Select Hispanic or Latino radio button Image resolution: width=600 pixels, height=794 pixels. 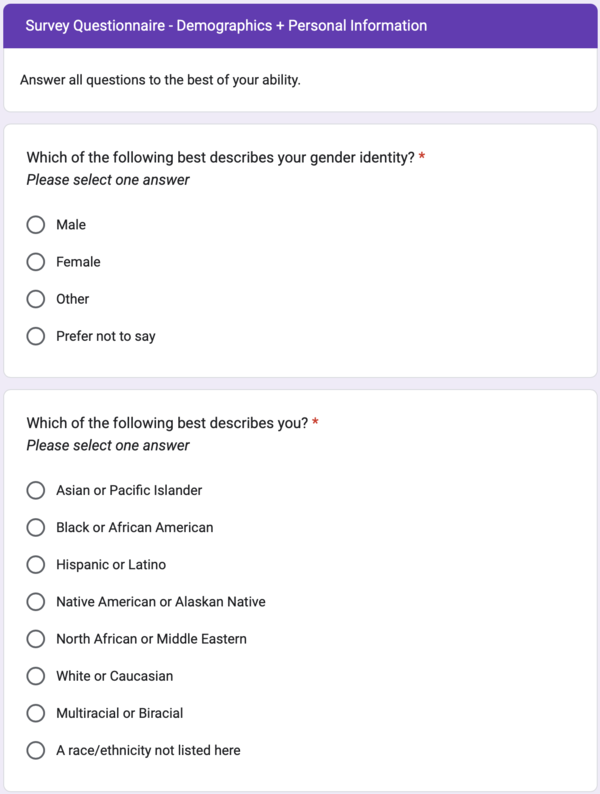(36, 564)
